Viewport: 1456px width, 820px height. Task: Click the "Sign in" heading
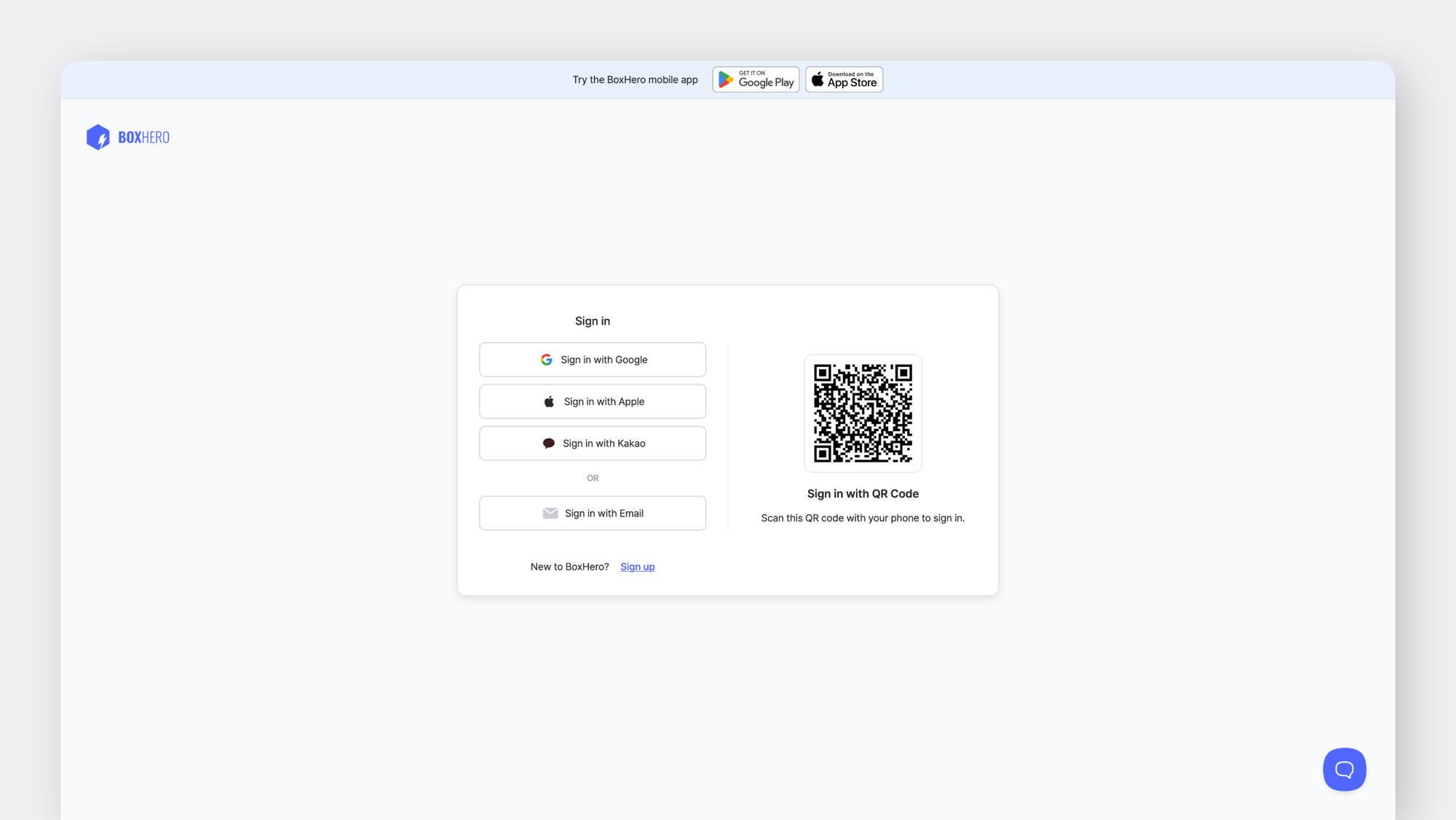pyautogui.click(x=593, y=321)
